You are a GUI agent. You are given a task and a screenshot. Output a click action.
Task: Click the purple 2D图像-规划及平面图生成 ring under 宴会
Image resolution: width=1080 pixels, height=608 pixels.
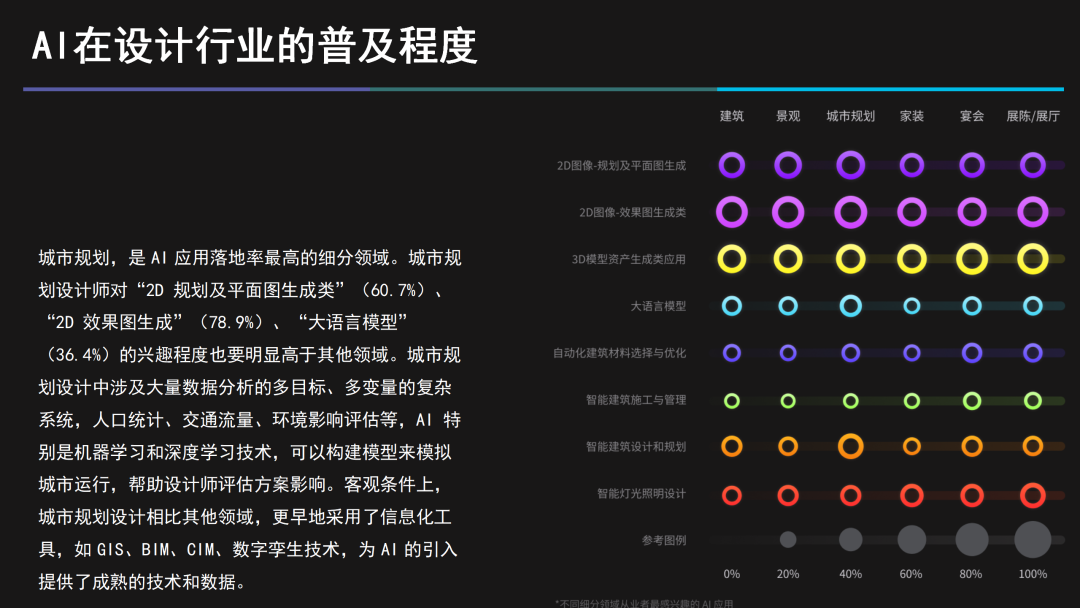pyautogui.click(x=972, y=165)
